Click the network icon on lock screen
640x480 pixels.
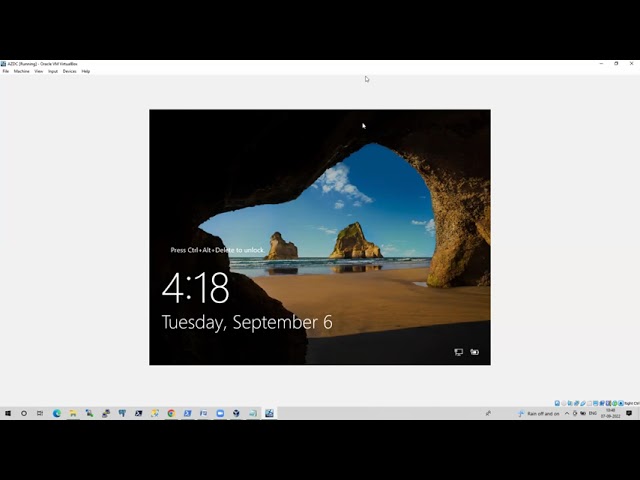(459, 352)
